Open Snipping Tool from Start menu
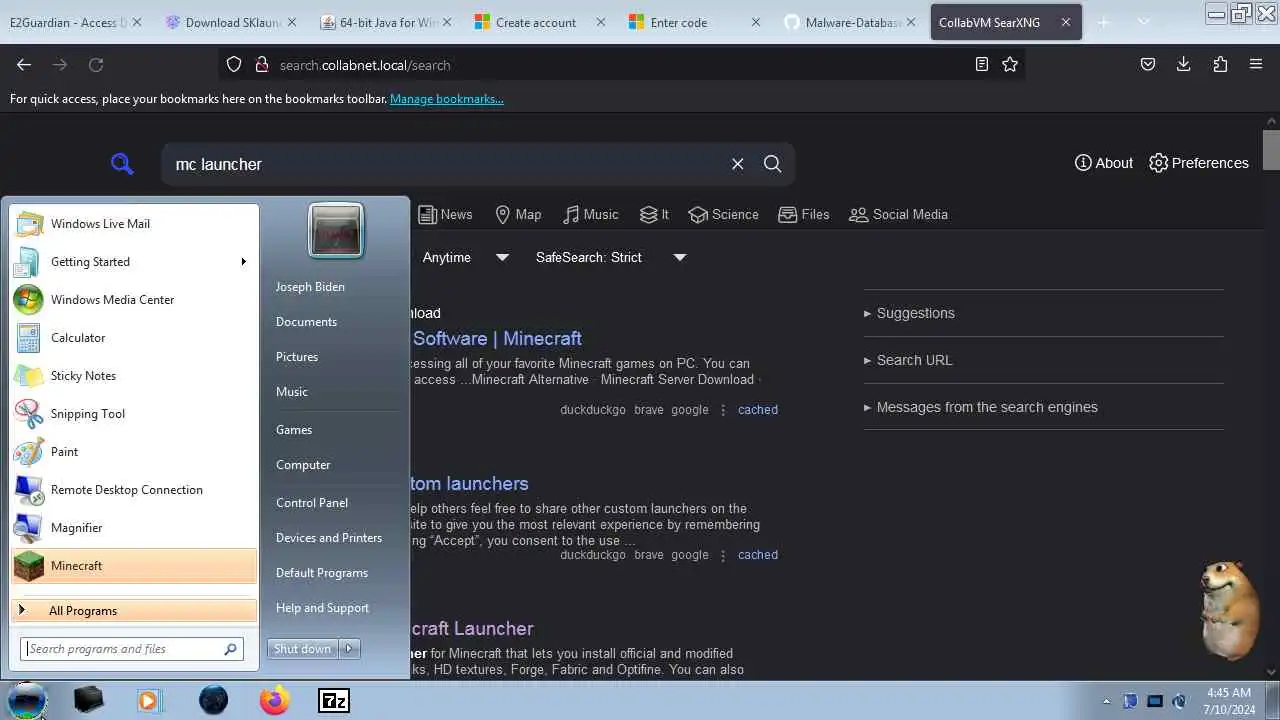Screen dimensions: 1280x720 coord(134,414)
